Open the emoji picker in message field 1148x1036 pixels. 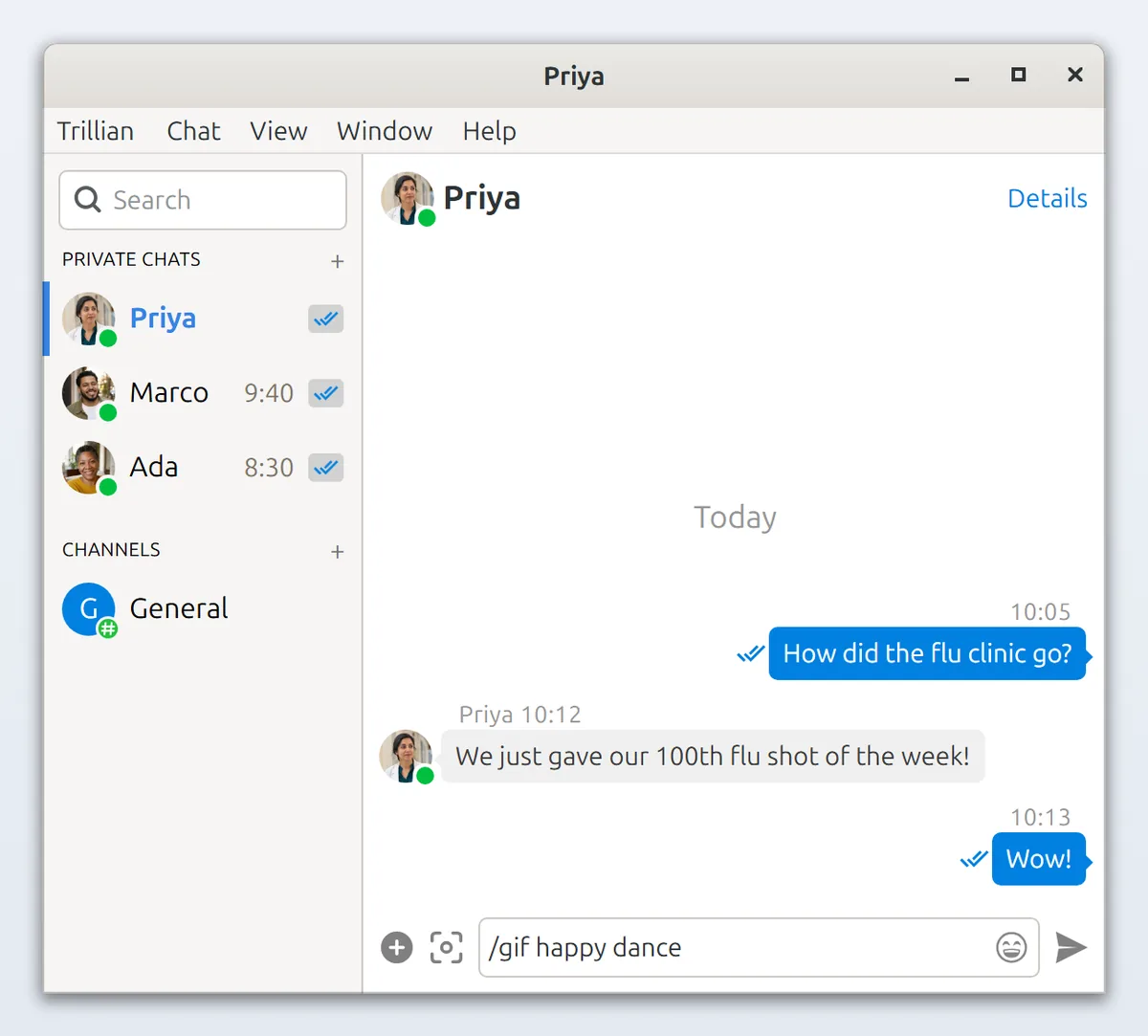(1011, 947)
